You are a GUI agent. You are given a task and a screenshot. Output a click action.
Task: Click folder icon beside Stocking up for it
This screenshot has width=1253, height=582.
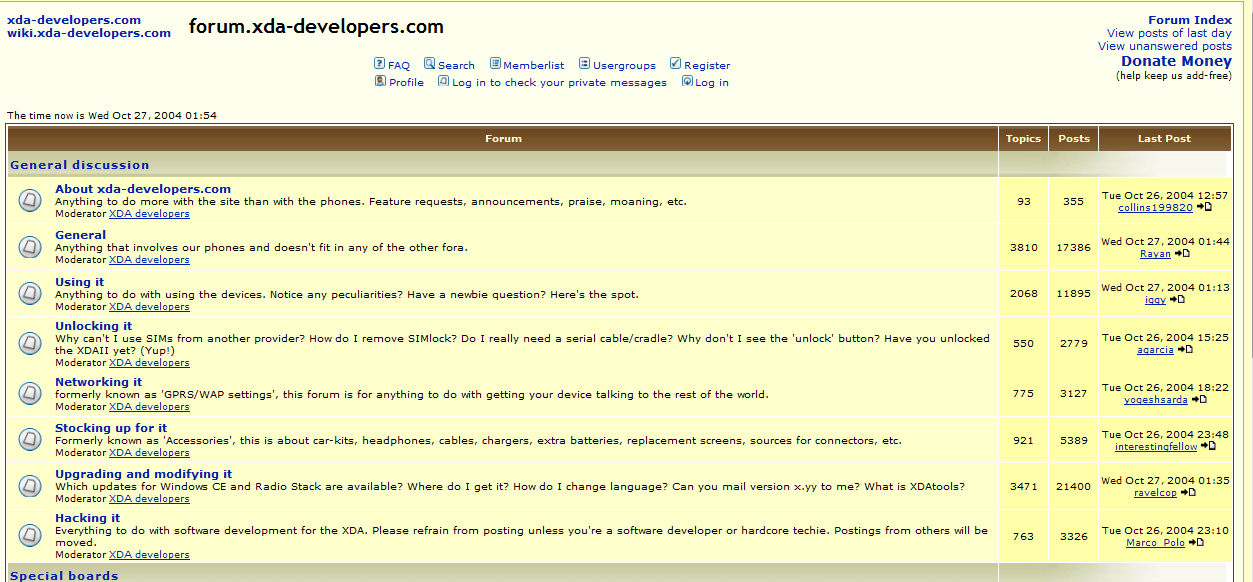click(x=30, y=440)
